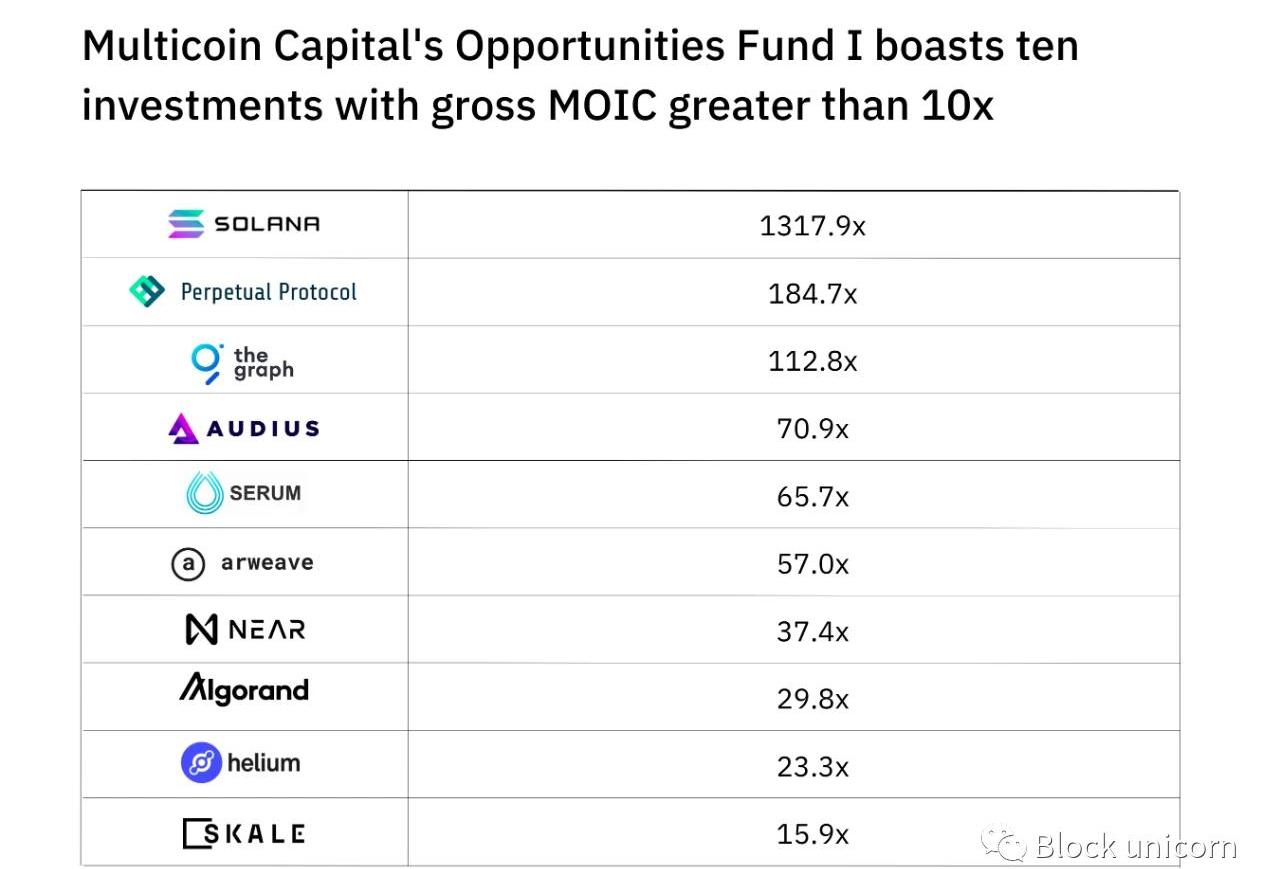Click the Solana logo icon
Viewport: 1280px width, 869px height.
[186, 224]
